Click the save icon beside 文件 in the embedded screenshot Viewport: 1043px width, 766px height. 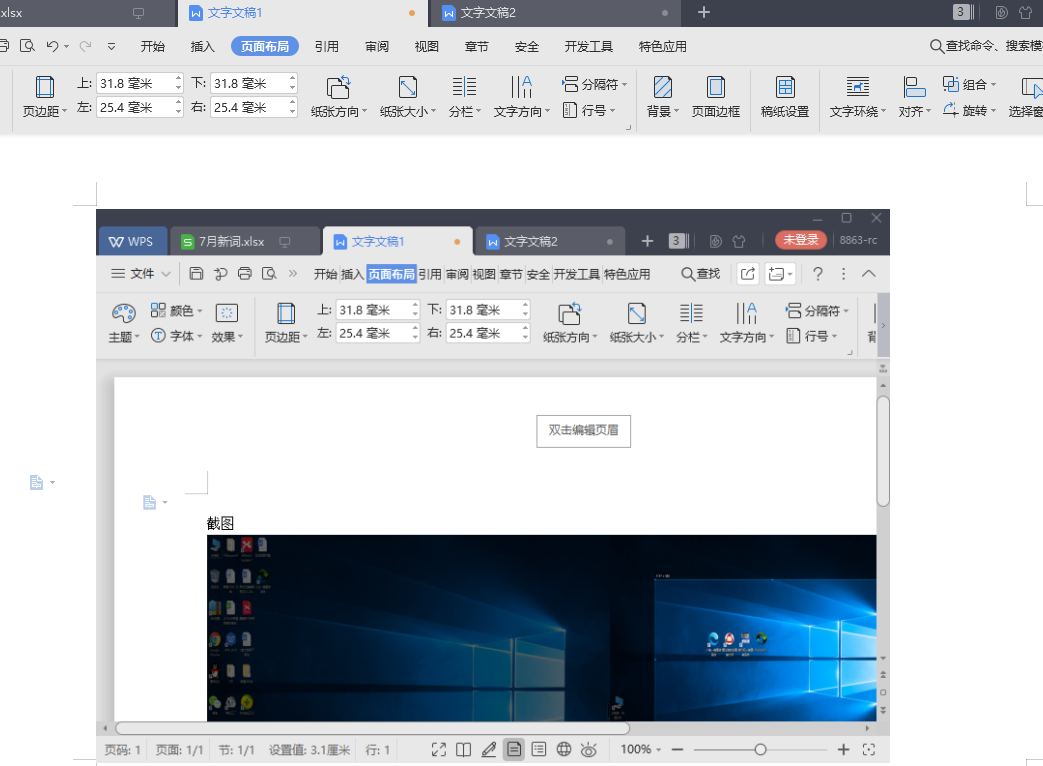(196, 273)
